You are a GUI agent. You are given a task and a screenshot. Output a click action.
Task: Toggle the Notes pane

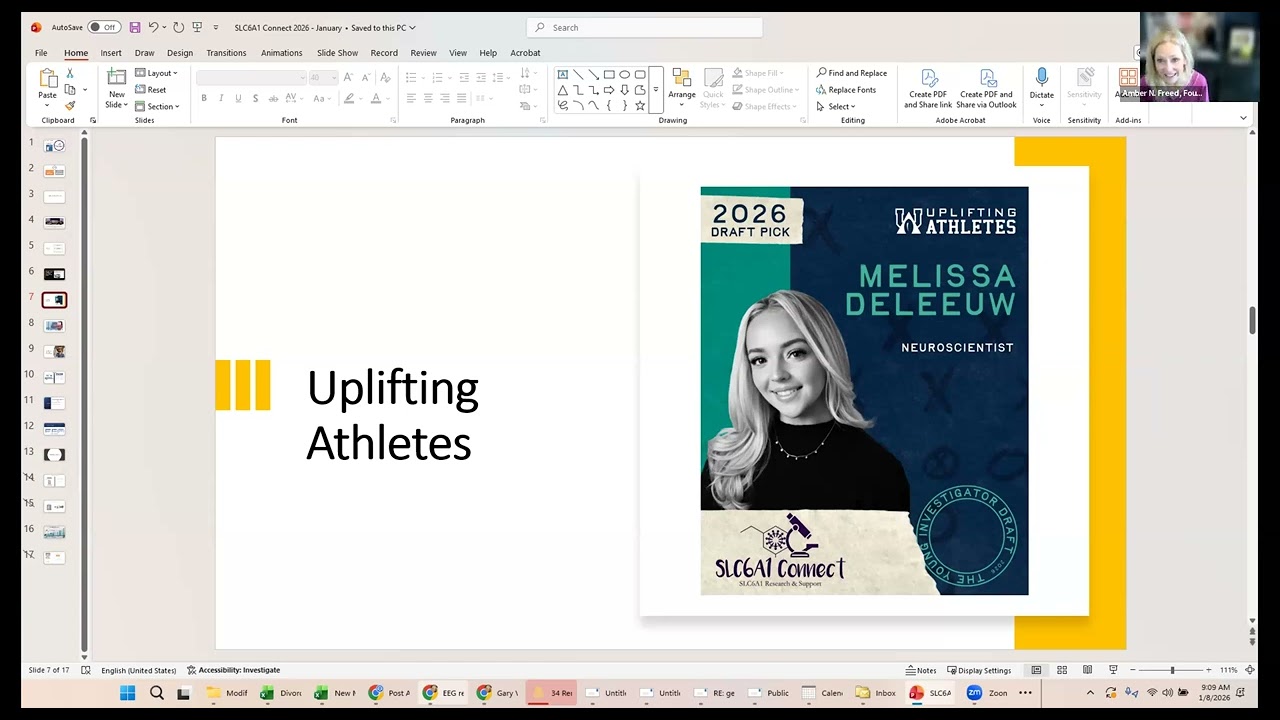click(921, 670)
